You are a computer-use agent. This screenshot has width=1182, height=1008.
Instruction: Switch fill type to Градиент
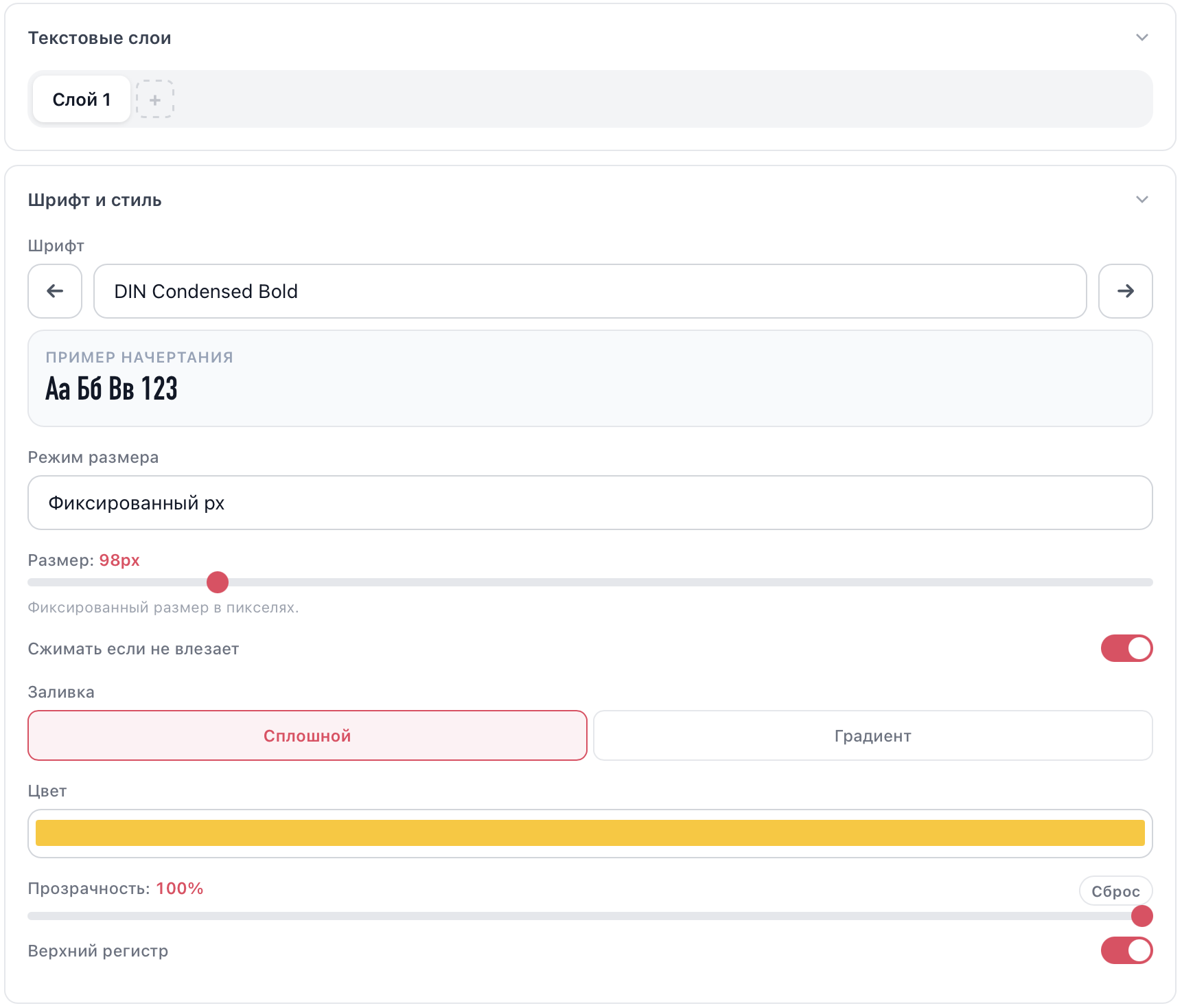pos(872,735)
